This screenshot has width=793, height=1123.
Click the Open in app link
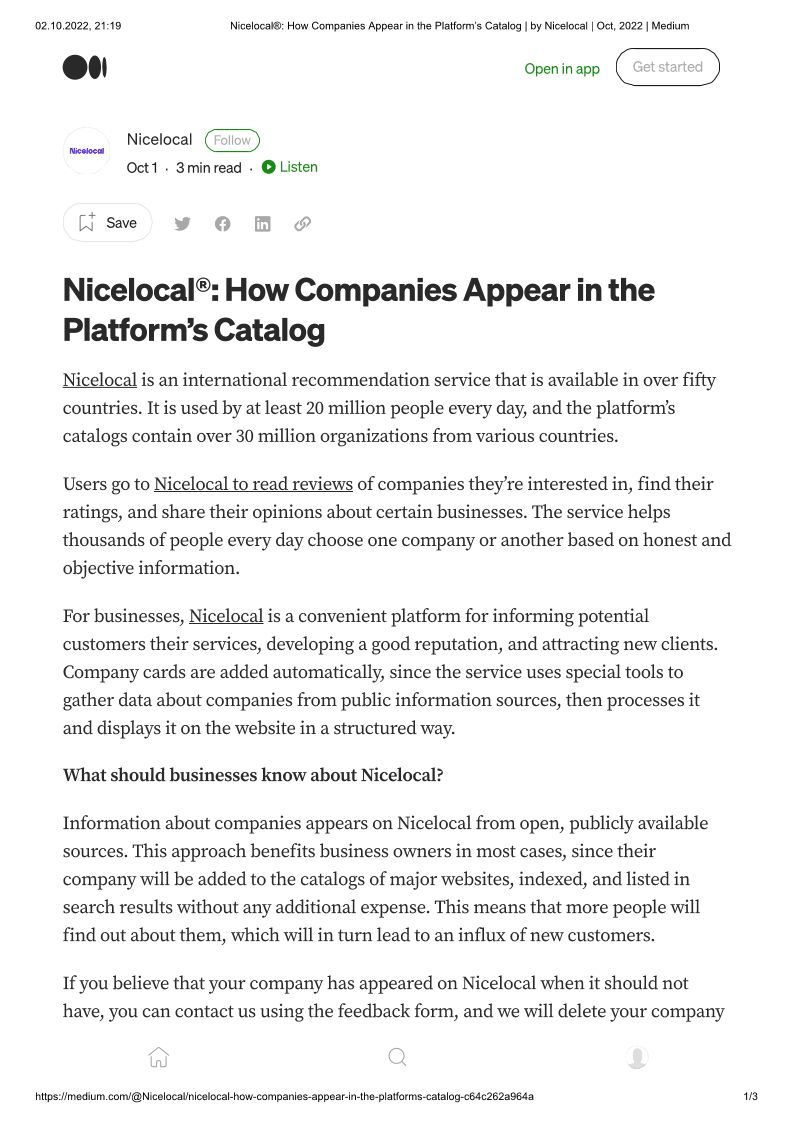tap(562, 69)
